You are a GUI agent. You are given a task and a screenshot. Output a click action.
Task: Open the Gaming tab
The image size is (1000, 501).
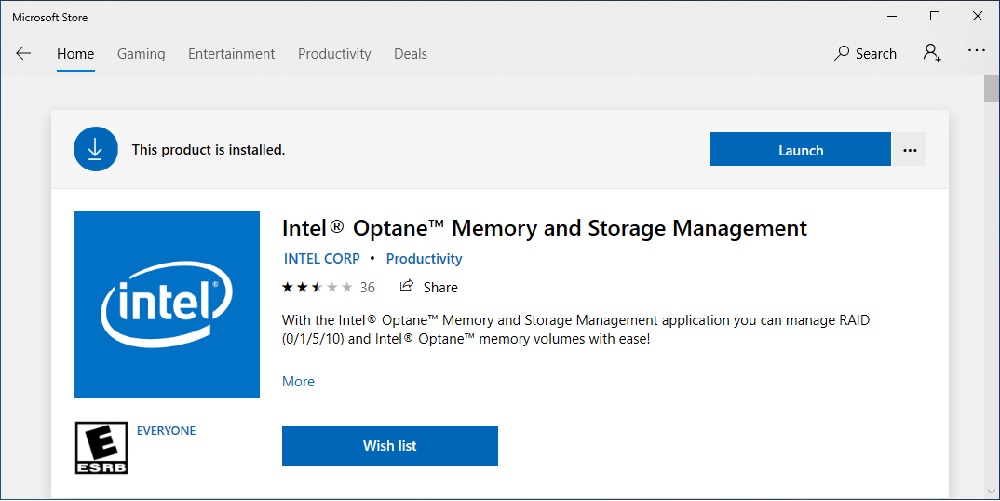coord(141,54)
